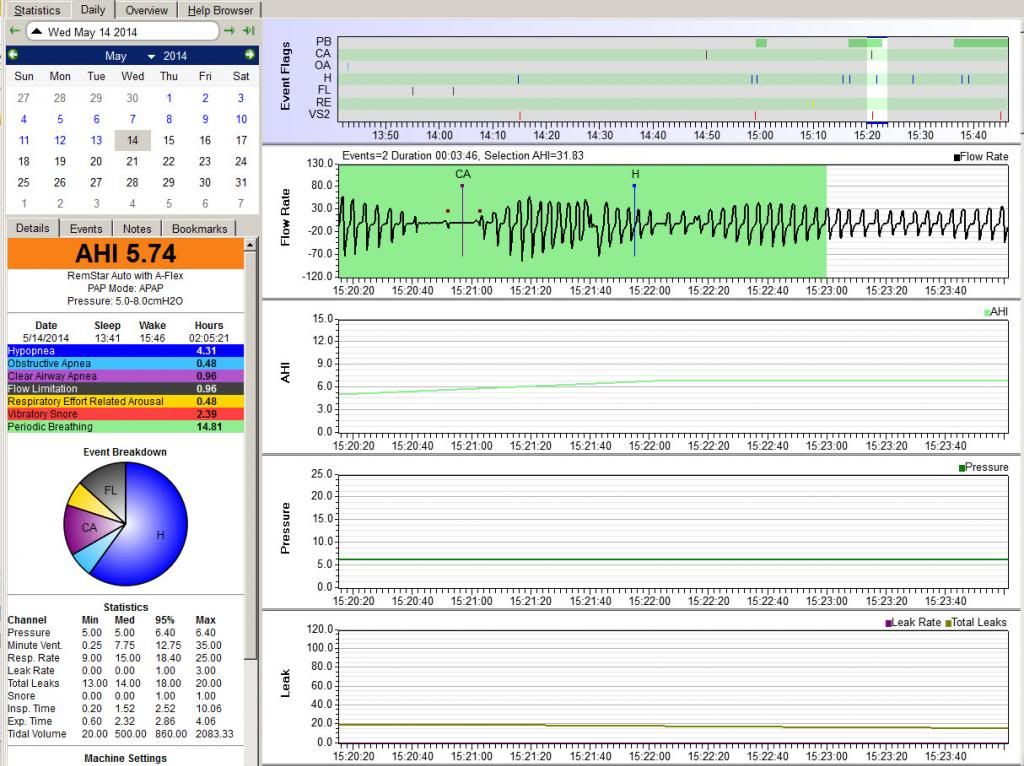The height and width of the screenshot is (766, 1024).
Task: Open the Help Browser tab
Action: [x=220, y=10]
